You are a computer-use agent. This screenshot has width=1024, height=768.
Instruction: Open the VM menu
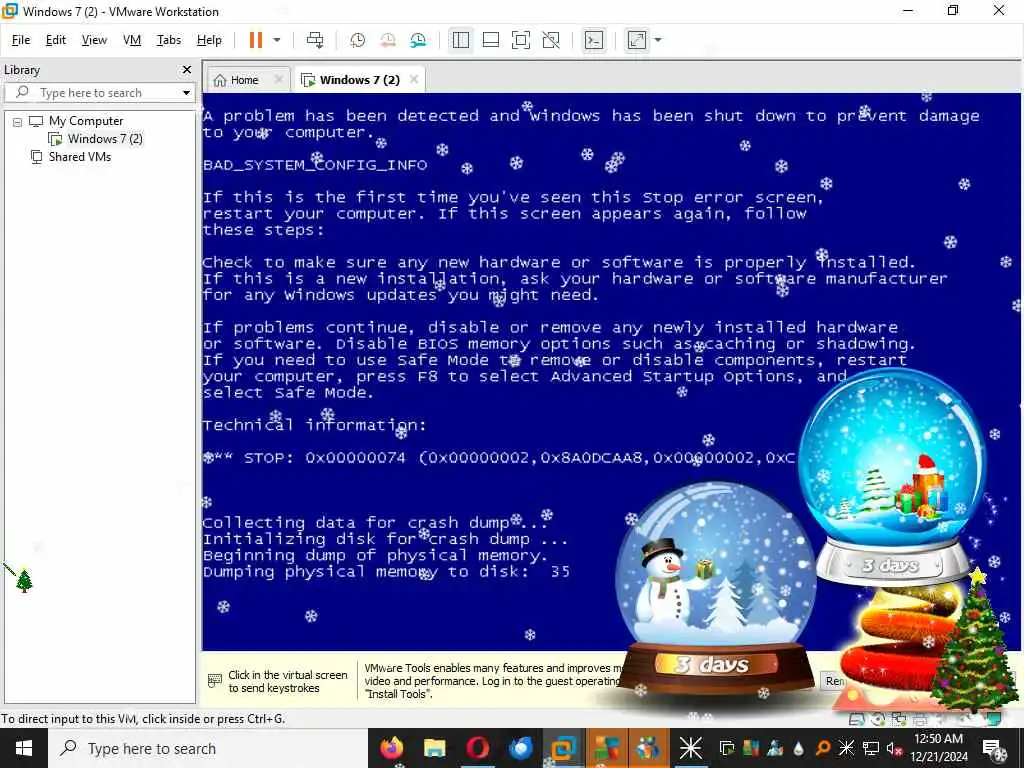coord(132,40)
